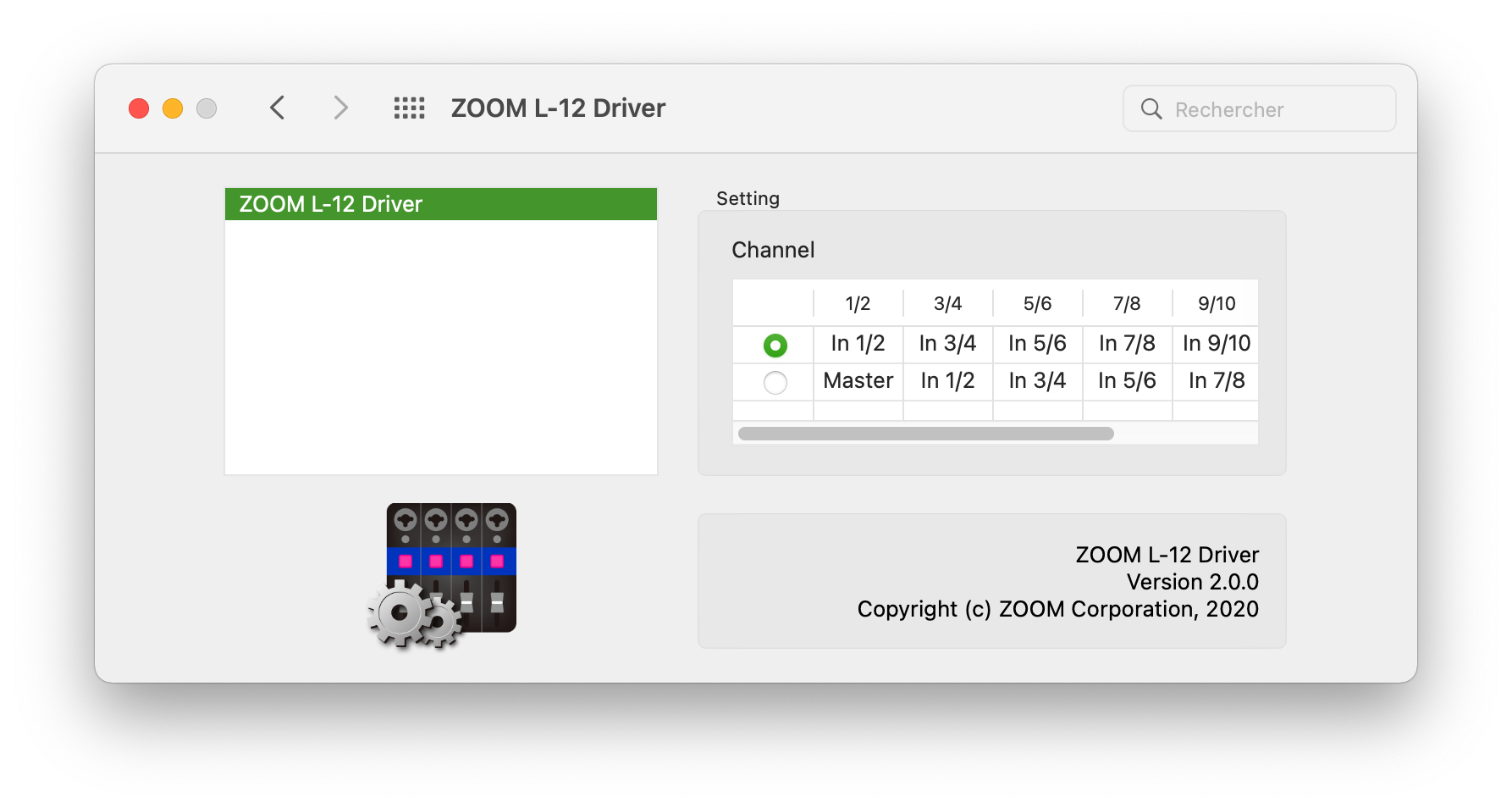Click the Copyright ZOOM Corporation text

(1057, 609)
